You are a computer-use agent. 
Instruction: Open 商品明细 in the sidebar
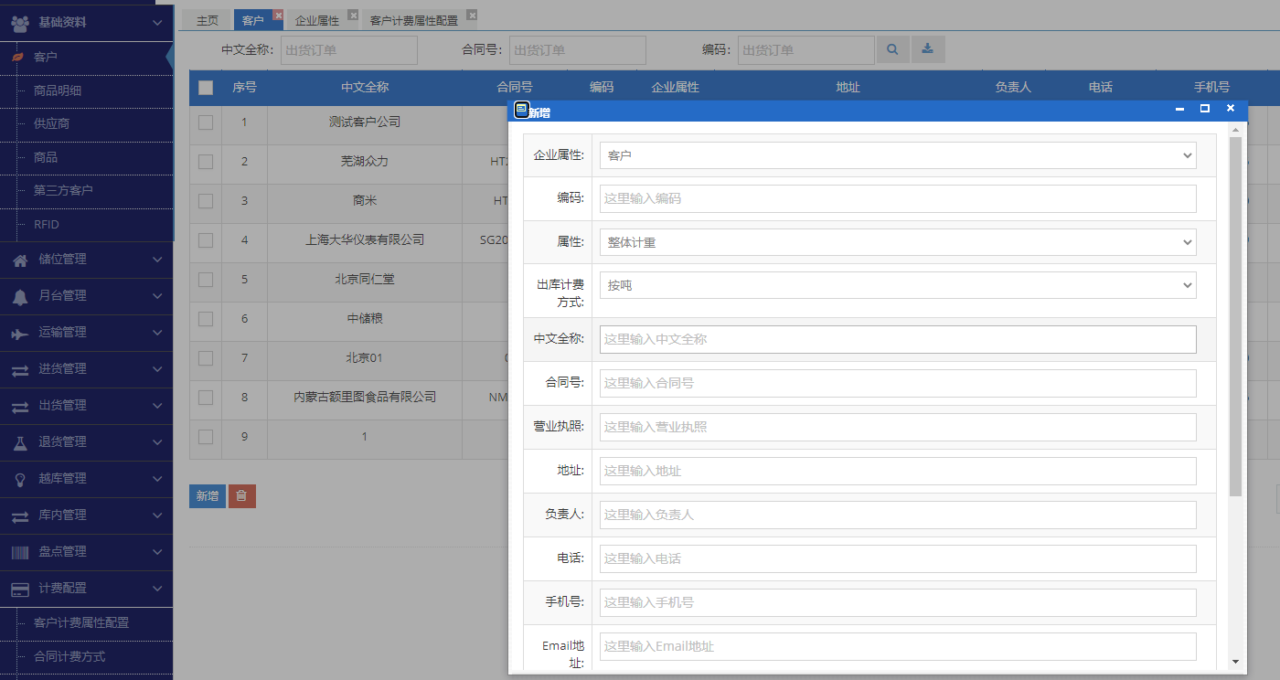pyautogui.click(x=58, y=91)
